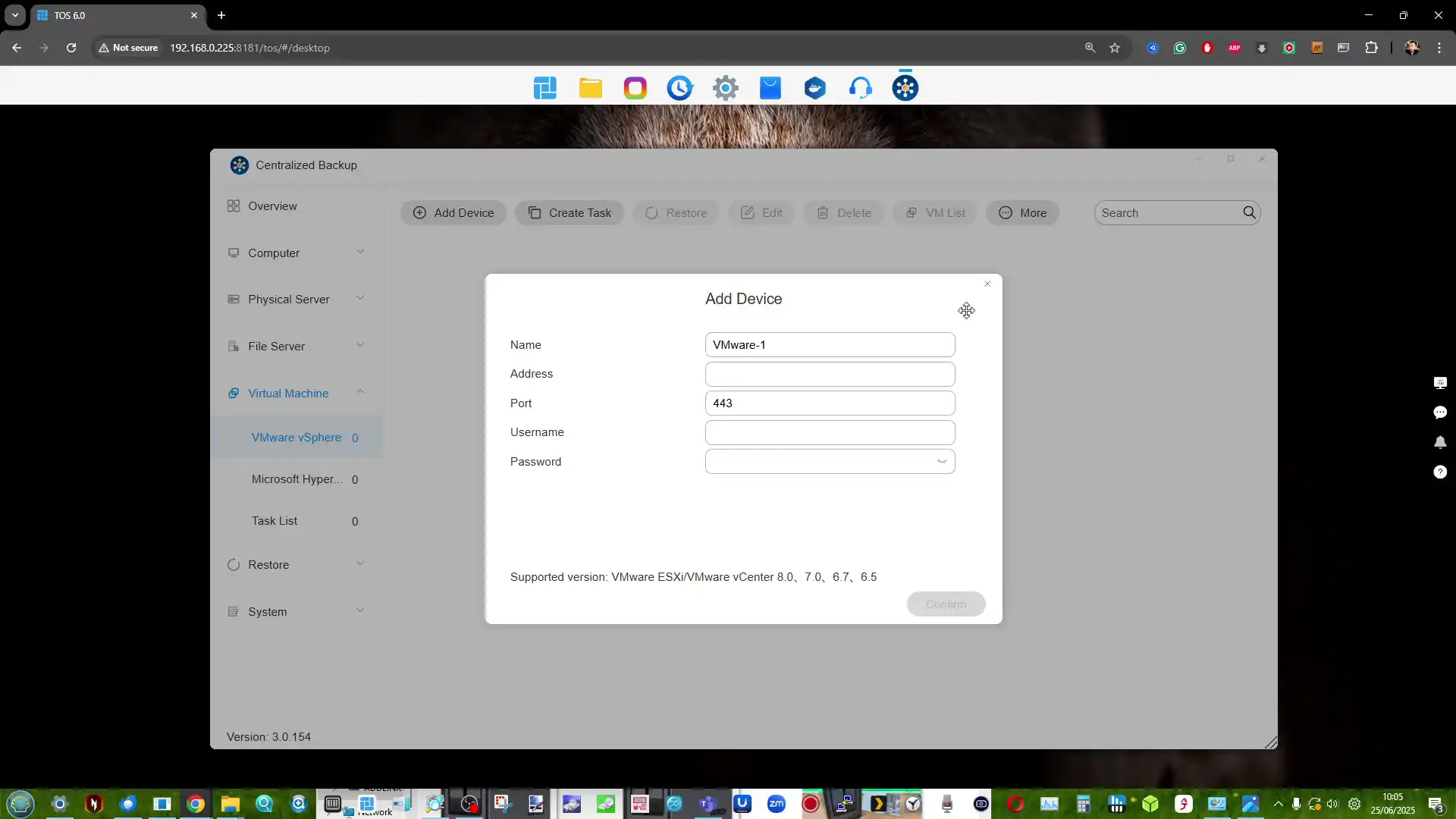1456x819 pixels.
Task: Click the Username input field
Action: tap(830, 432)
